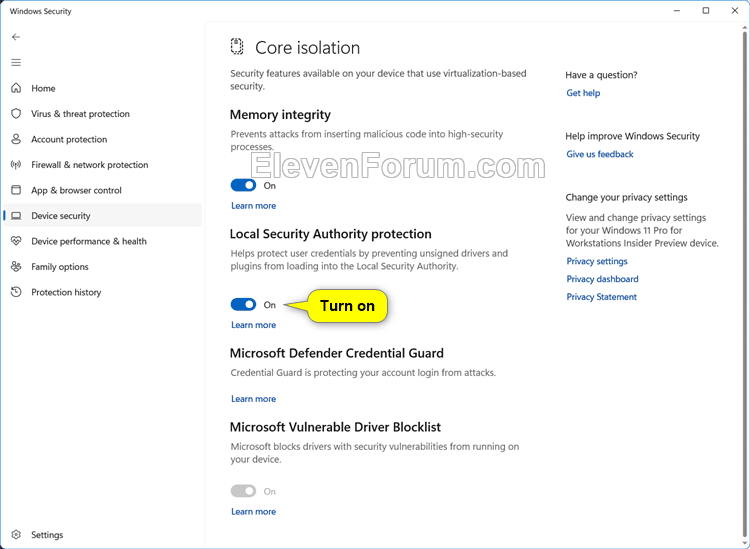Click the Protection history clock icon
The image size is (750, 549).
click(x=16, y=292)
